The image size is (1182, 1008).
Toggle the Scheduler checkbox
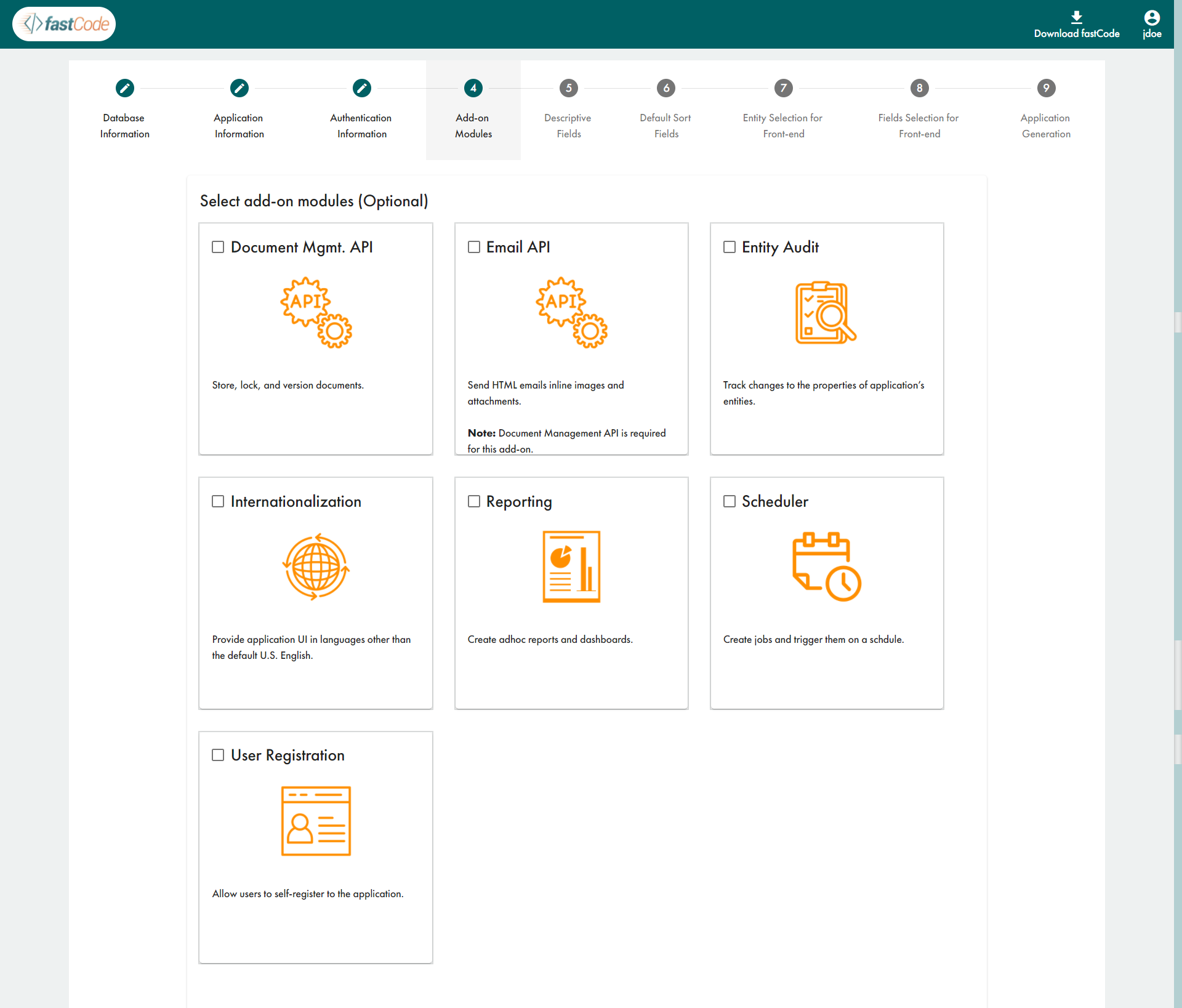(730, 501)
